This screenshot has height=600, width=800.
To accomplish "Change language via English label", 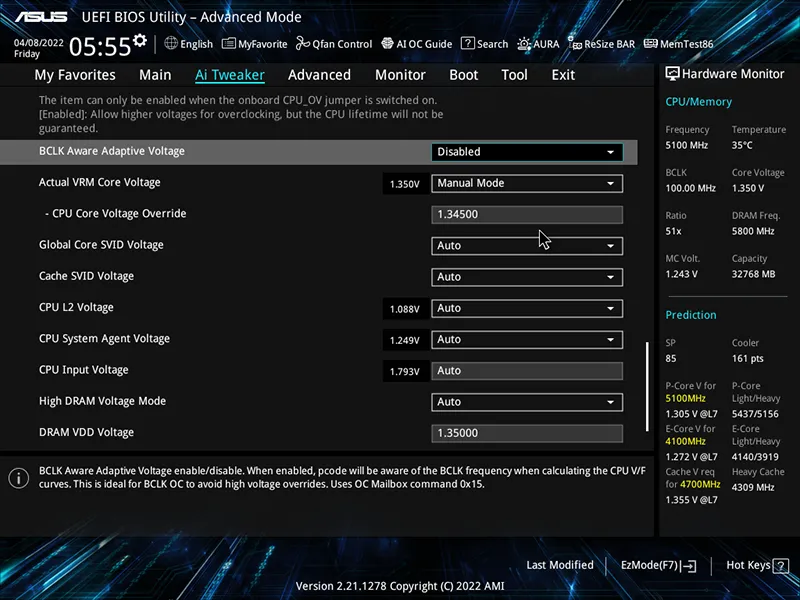I will click(x=196, y=44).
